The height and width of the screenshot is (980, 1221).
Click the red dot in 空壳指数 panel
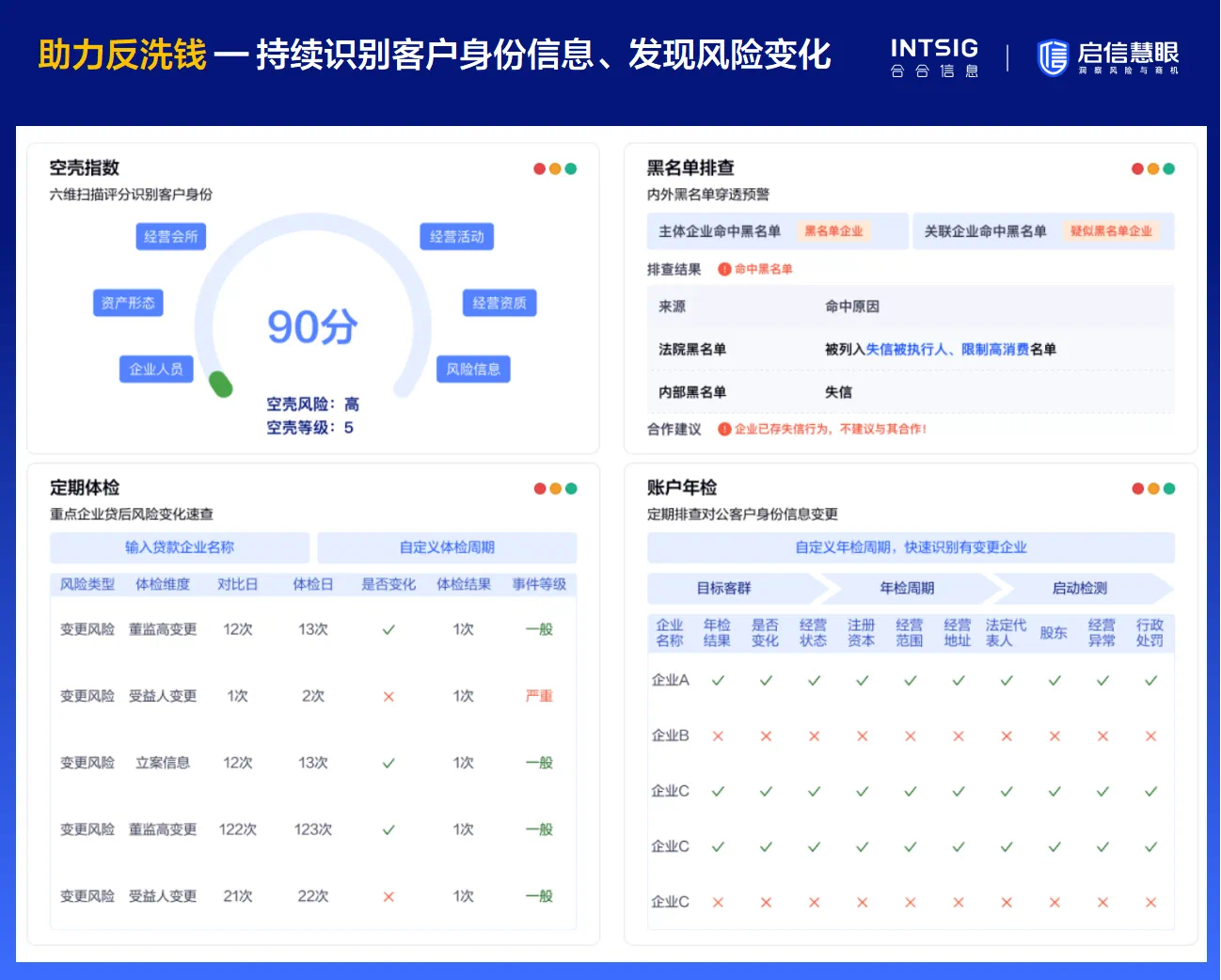[539, 169]
